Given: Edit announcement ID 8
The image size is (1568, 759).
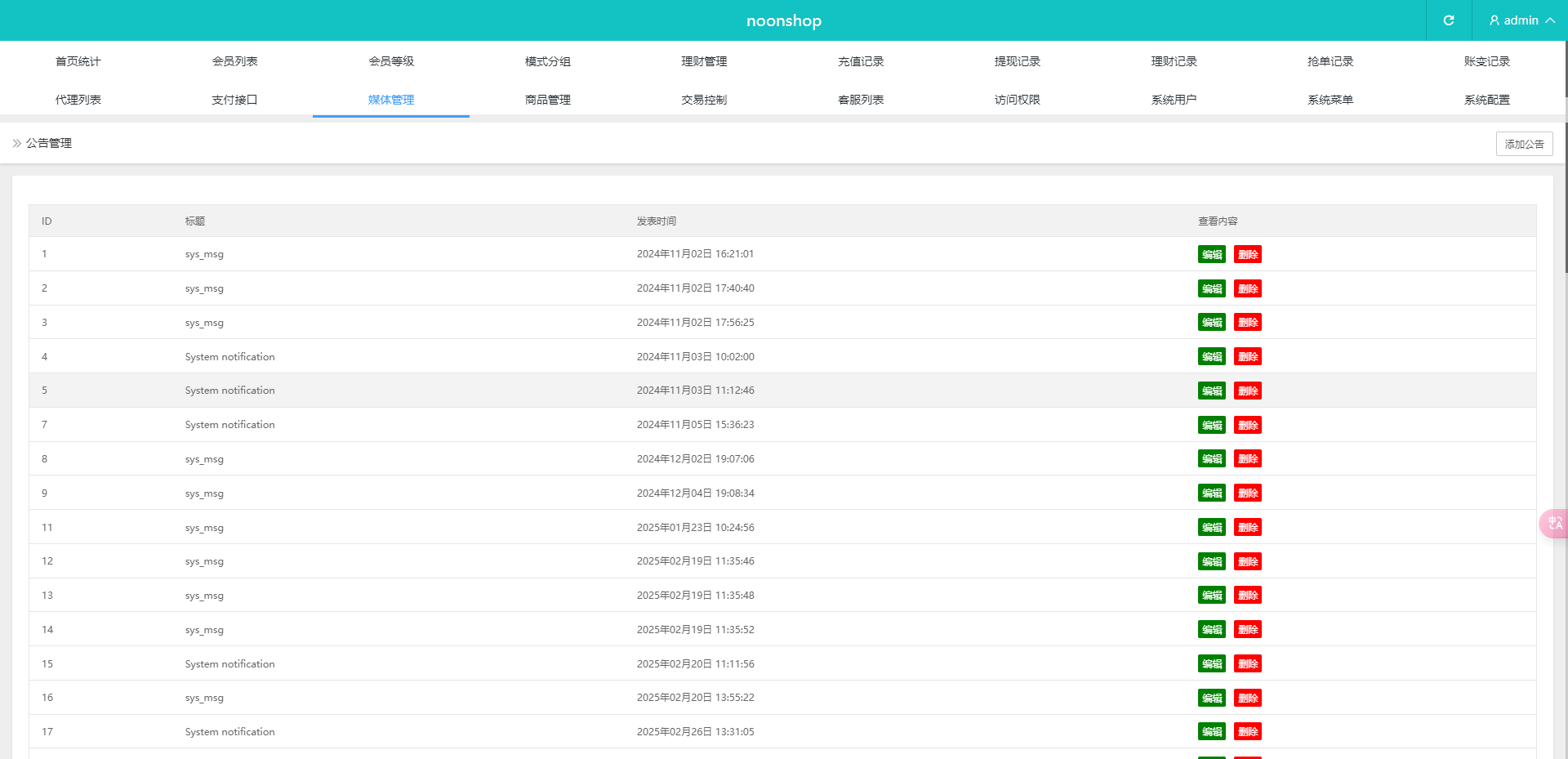Looking at the screenshot, I should pos(1212,459).
